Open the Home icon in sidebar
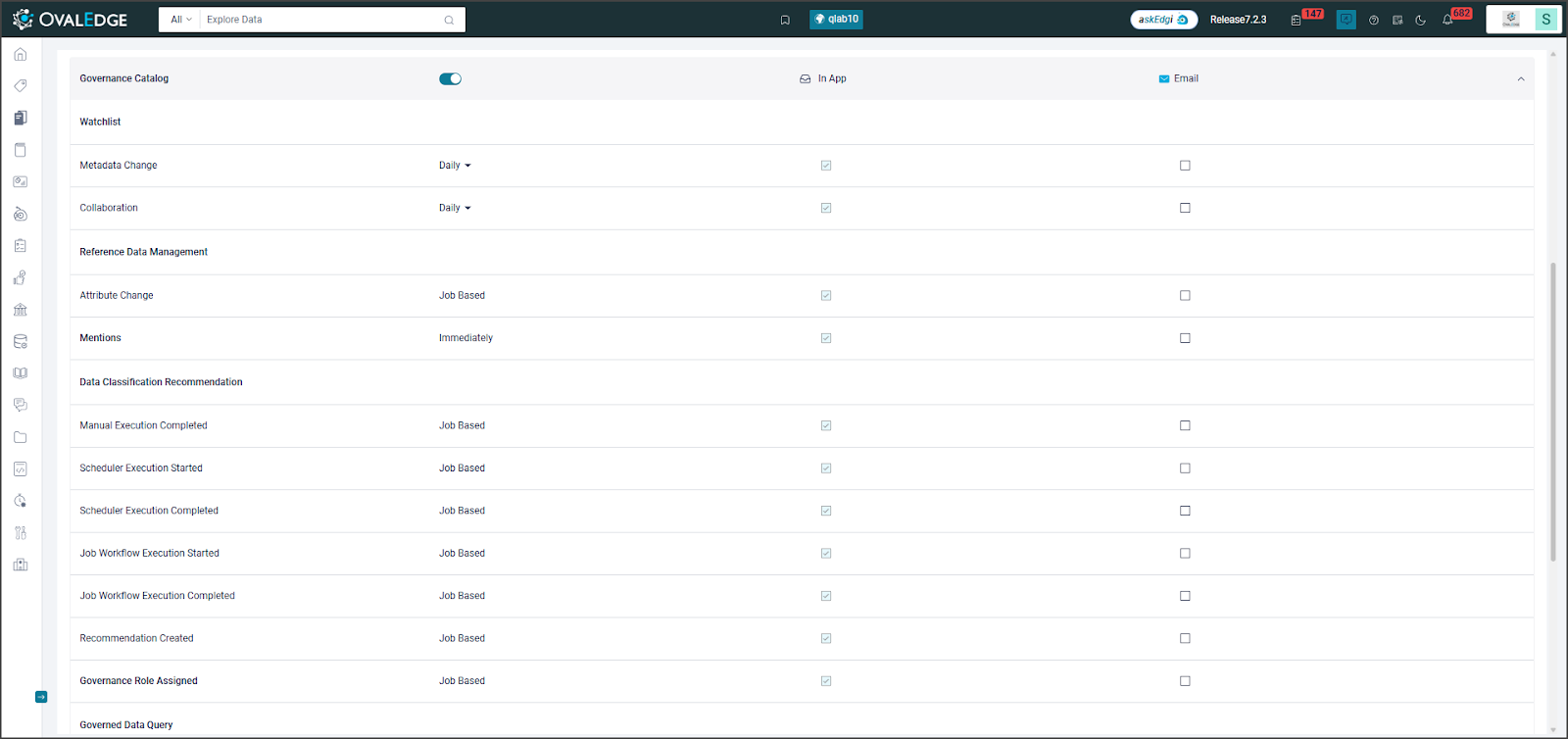The height and width of the screenshot is (739, 1568). click(21, 54)
